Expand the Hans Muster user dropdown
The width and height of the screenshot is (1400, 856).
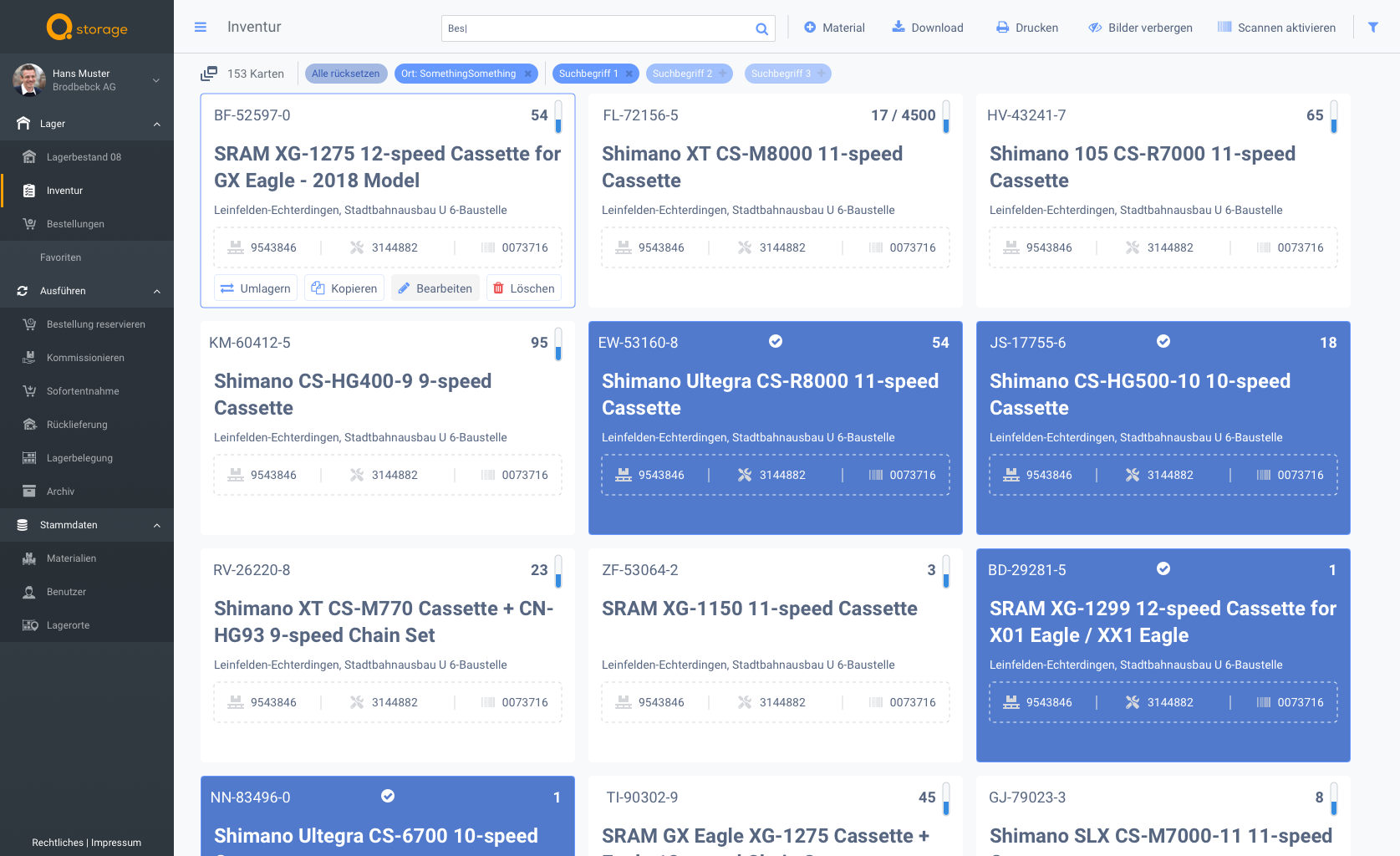pyautogui.click(x=156, y=80)
